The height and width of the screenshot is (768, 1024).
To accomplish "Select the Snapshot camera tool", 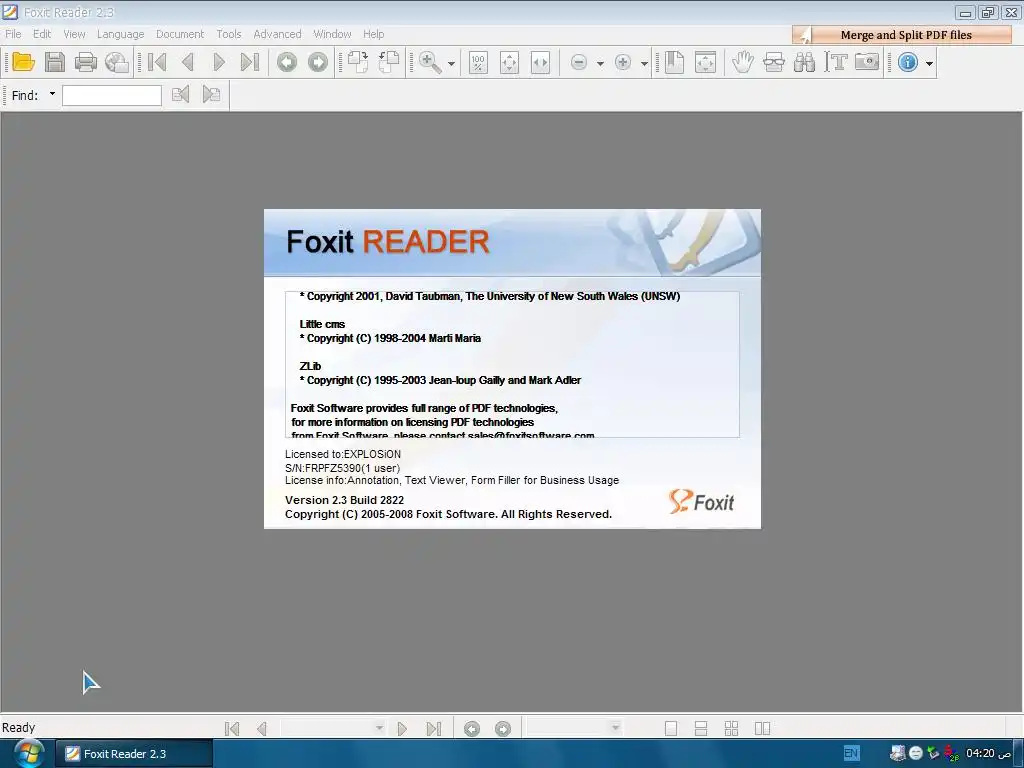I will (x=867, y=62).
